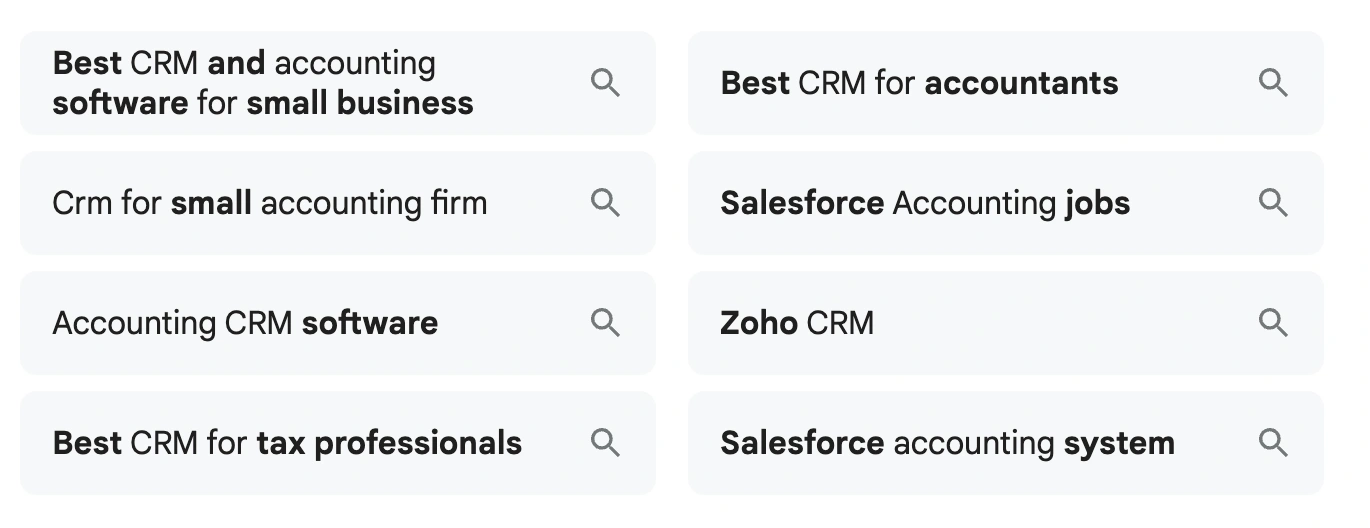Open 'Best CRM and accounting software for small business' suggestion
Screen dimensions: 1370x528
263,83
